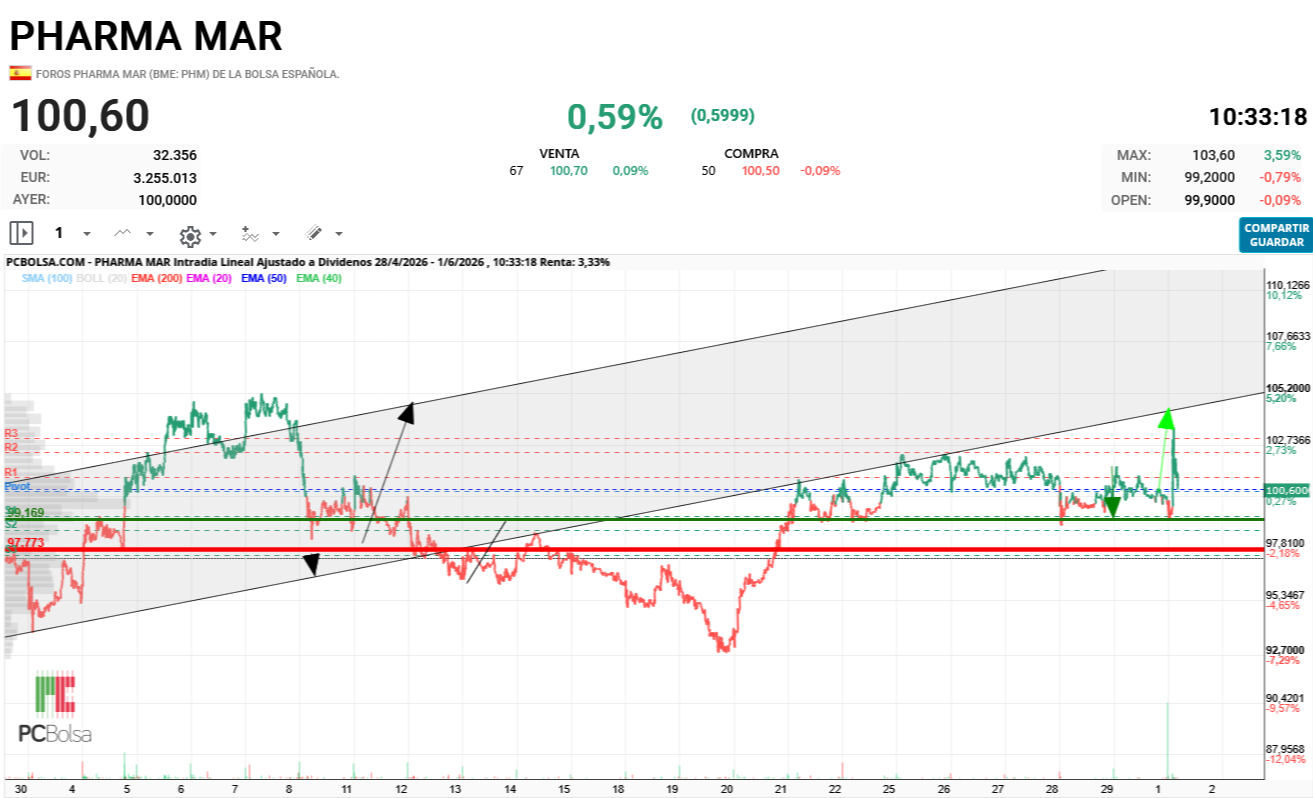Select the pencil drawing tools icon

[x=314, y=233]
